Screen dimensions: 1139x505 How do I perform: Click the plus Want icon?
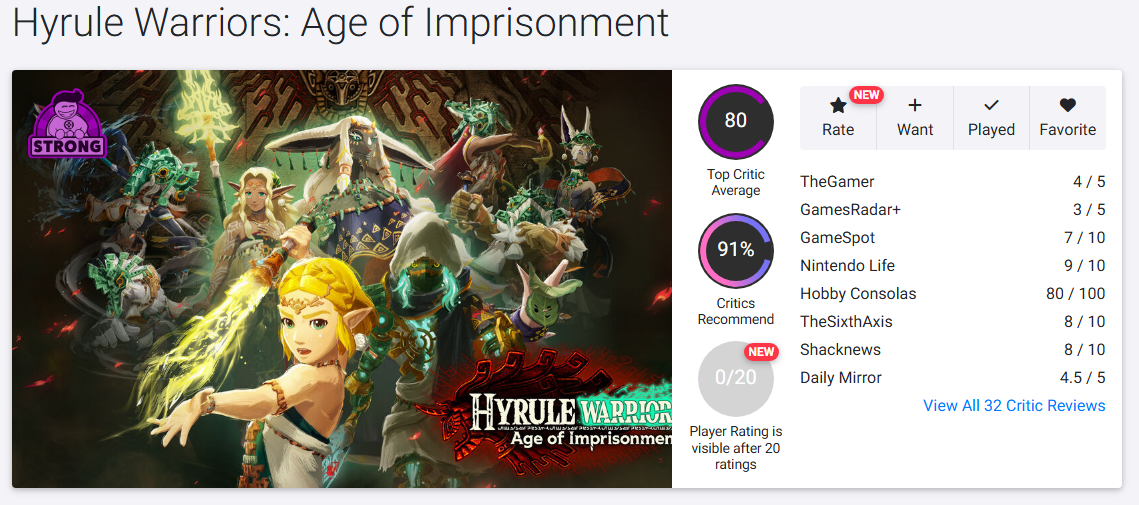[x=915, y=106]
